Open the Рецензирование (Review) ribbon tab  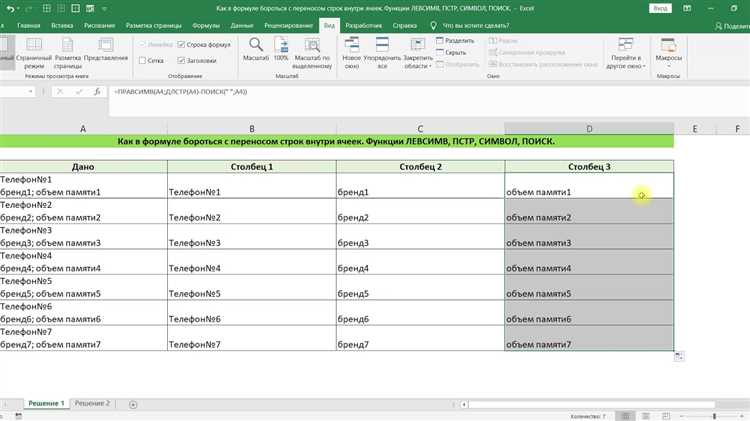pos(288,25)
